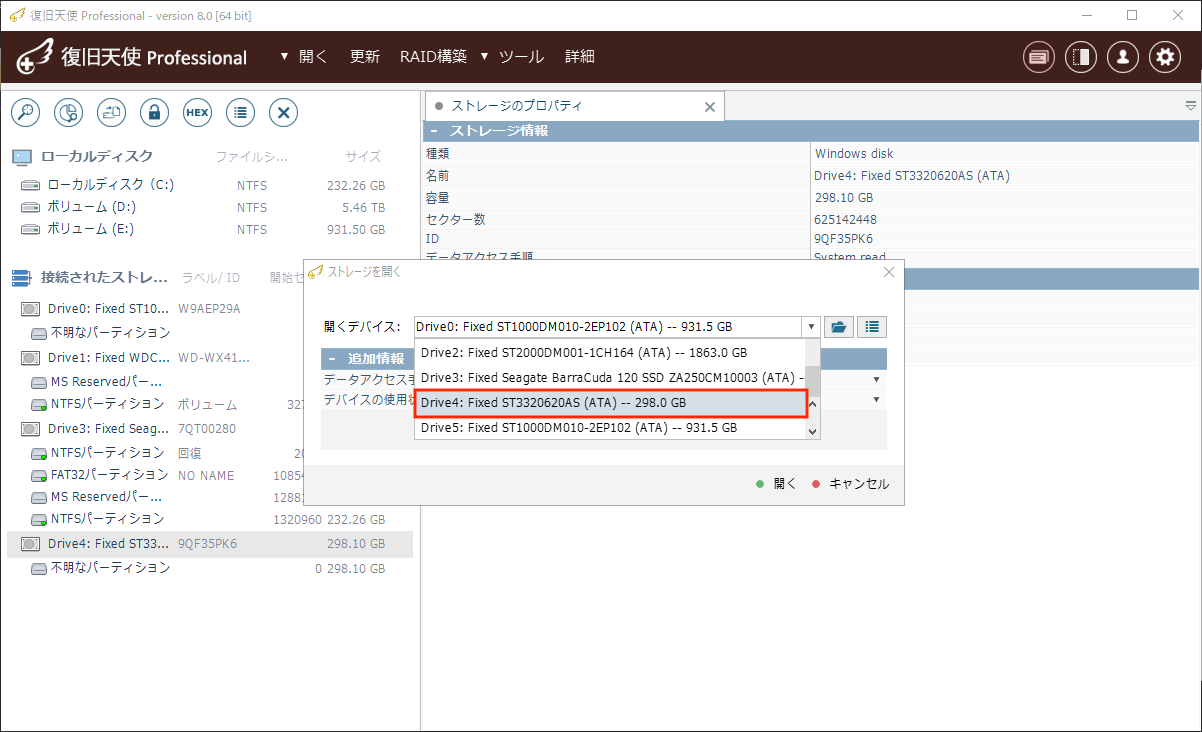The height and width of the screenshot is (732, 1202).
Task: Click the キャンセル button
Action: point(850,484)
